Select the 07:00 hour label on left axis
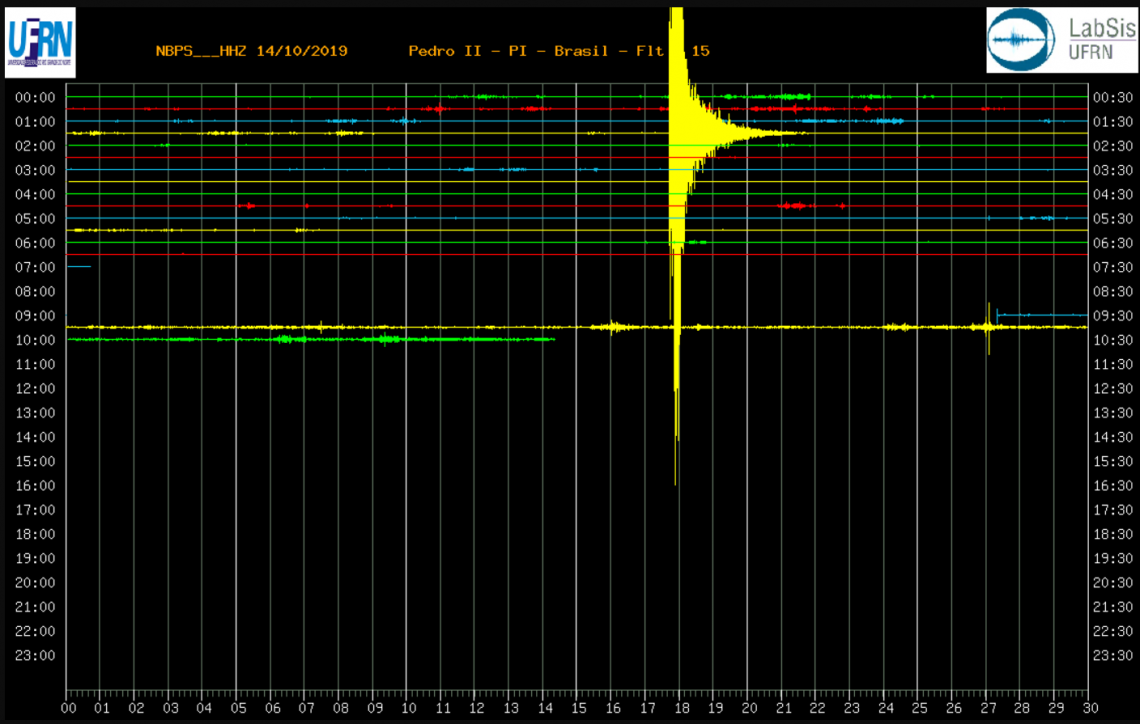 tap(35, 267)
